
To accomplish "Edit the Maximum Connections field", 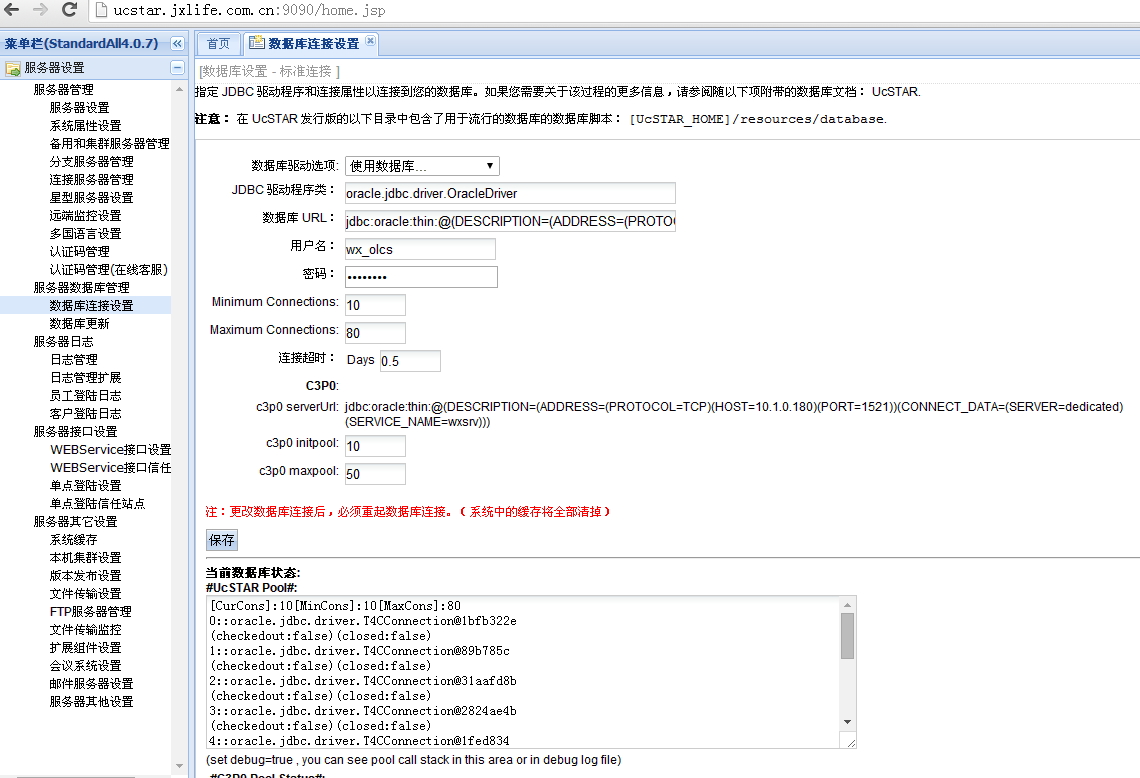I will (375, 333).
